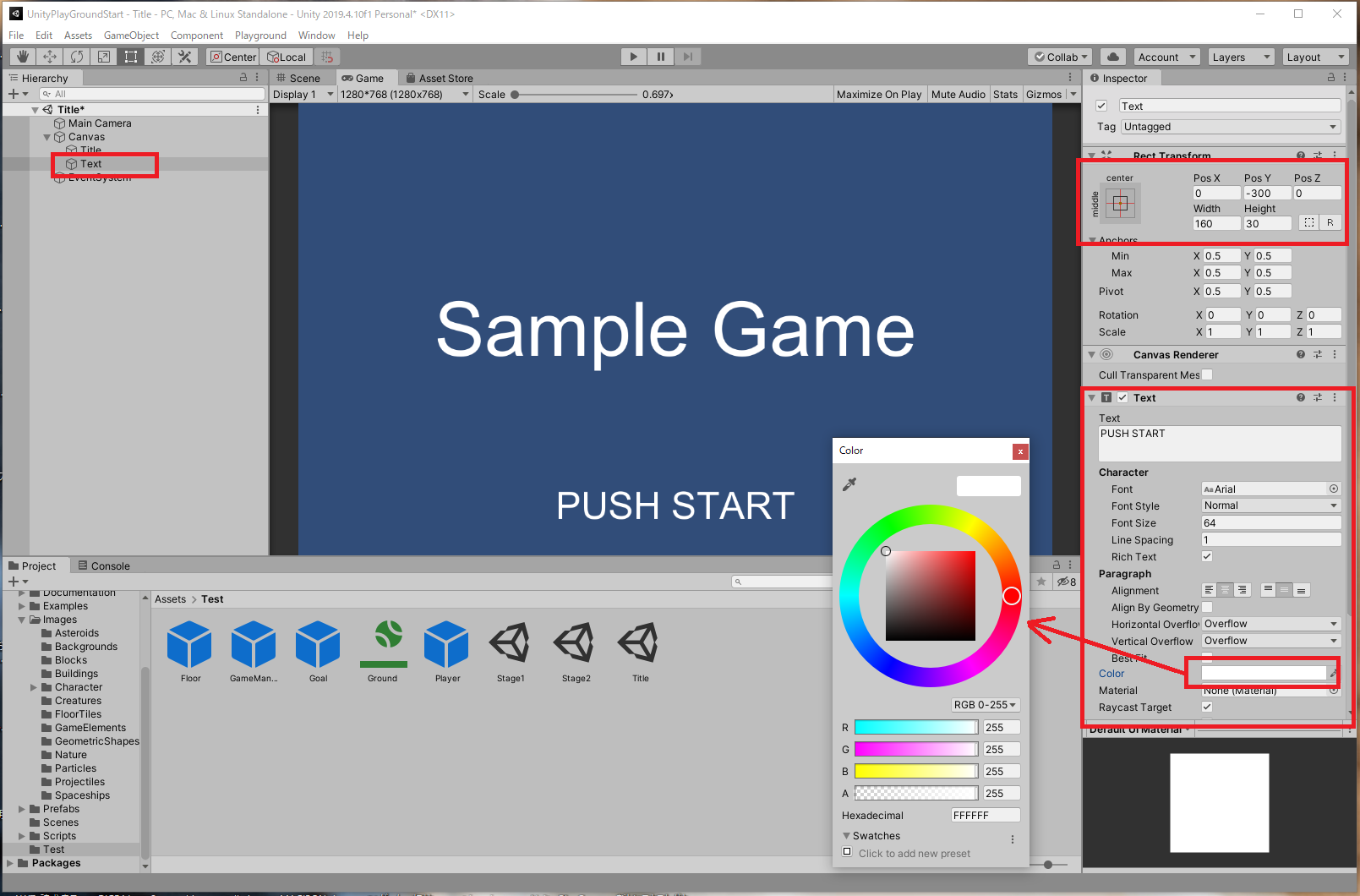The width and height of the screenshot is (1360, 896).
Task: Select the Move tool
Action: 50,57
